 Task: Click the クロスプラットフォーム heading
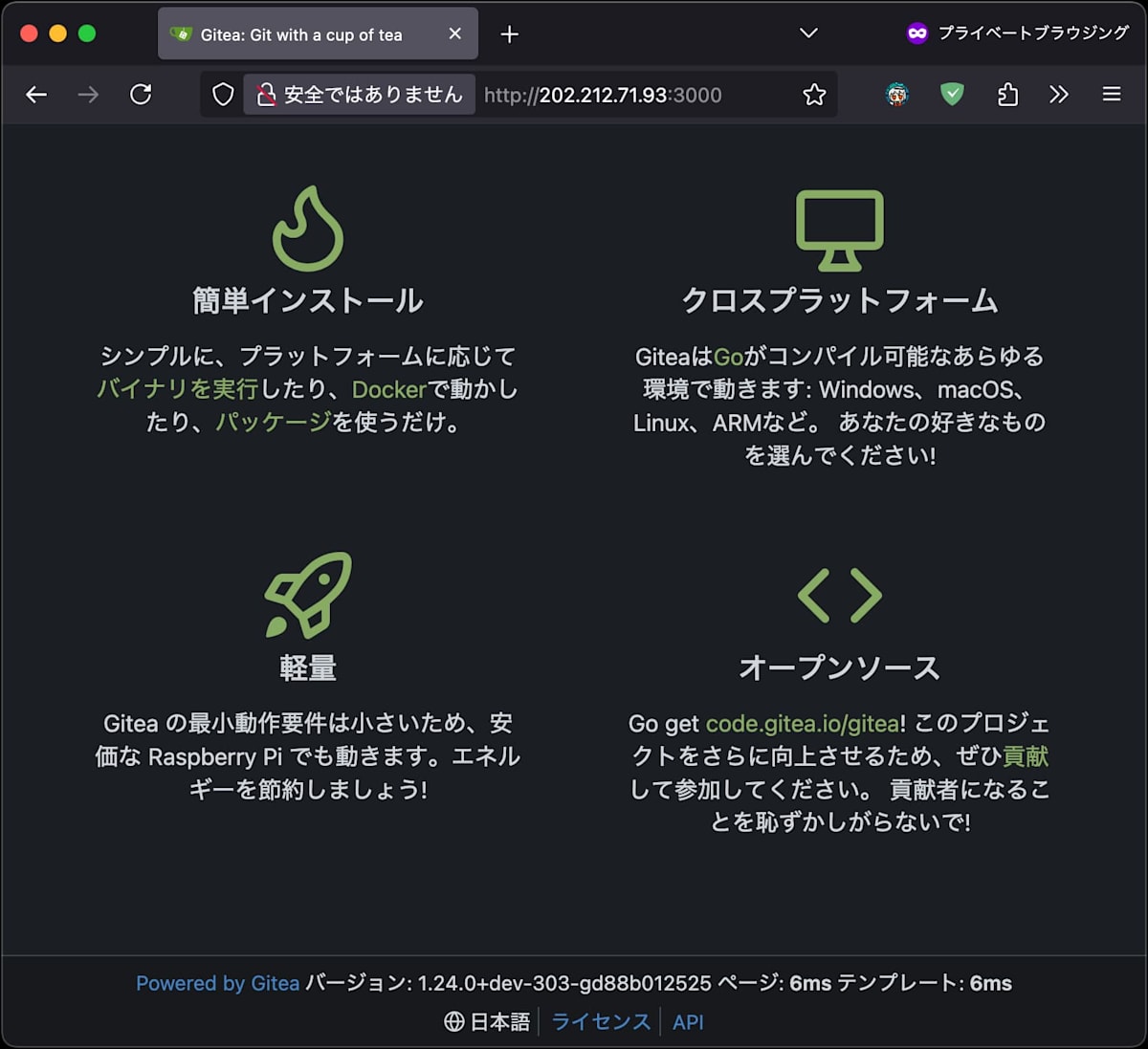[x=840, y=301]
